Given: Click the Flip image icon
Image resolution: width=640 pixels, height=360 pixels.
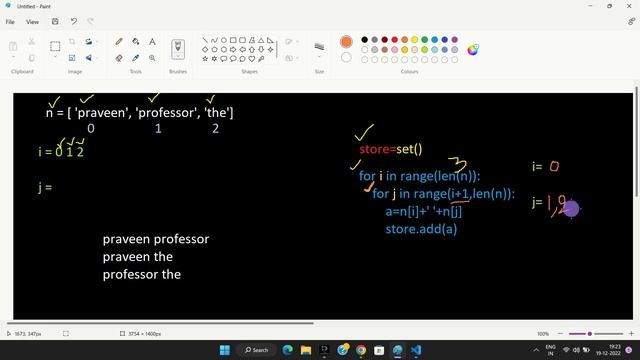Looking at the screenshot, I should pos(88,58).
